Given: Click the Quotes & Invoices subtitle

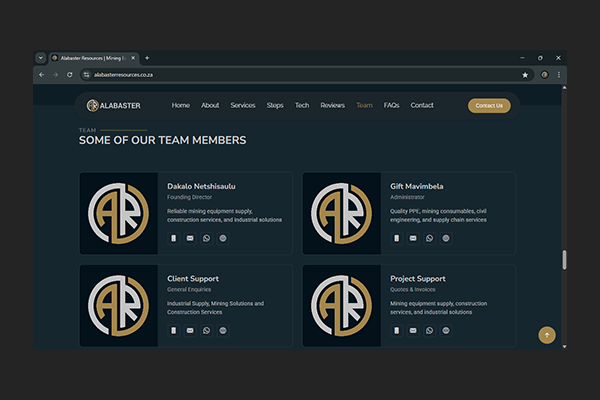Looking at the screenshot, I should (412, 289).
